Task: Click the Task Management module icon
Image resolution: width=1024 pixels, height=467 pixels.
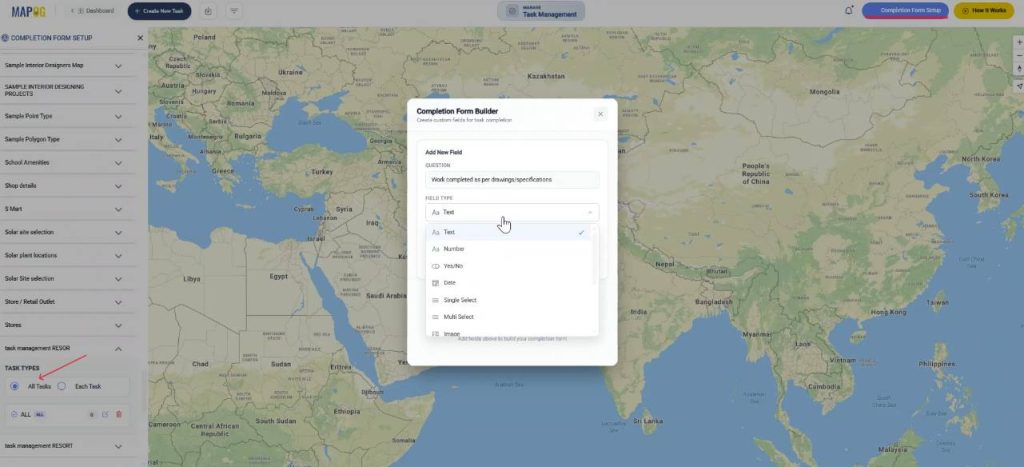Action: tap(512, 11)
